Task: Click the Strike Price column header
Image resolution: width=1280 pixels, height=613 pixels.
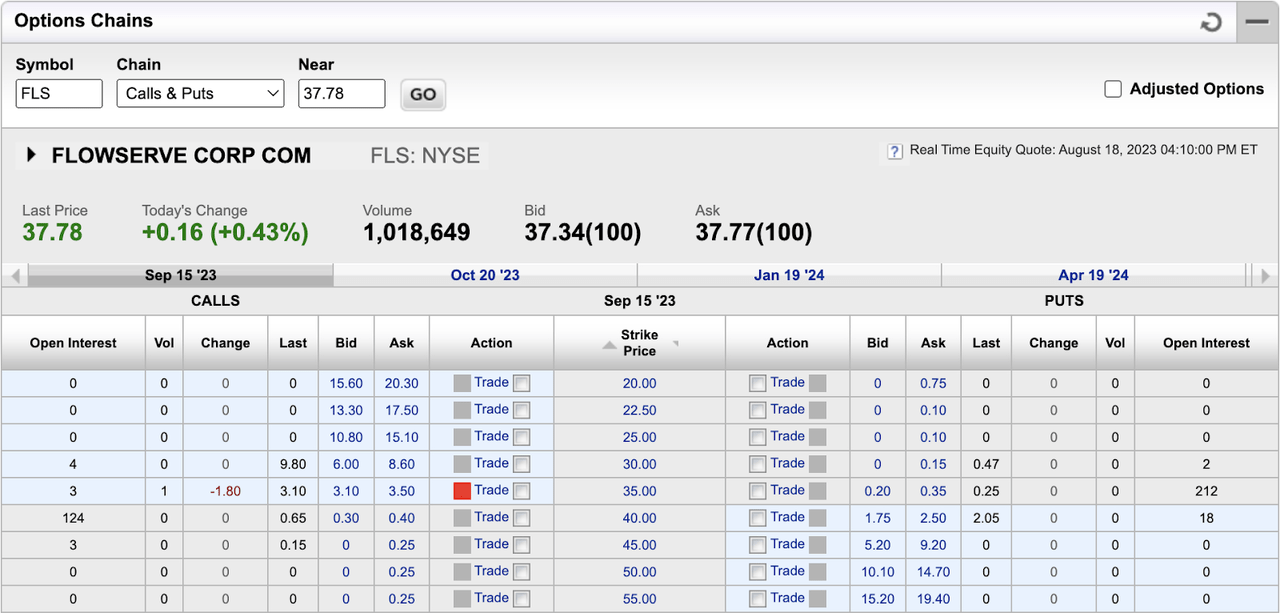Action: coord(640,343)
